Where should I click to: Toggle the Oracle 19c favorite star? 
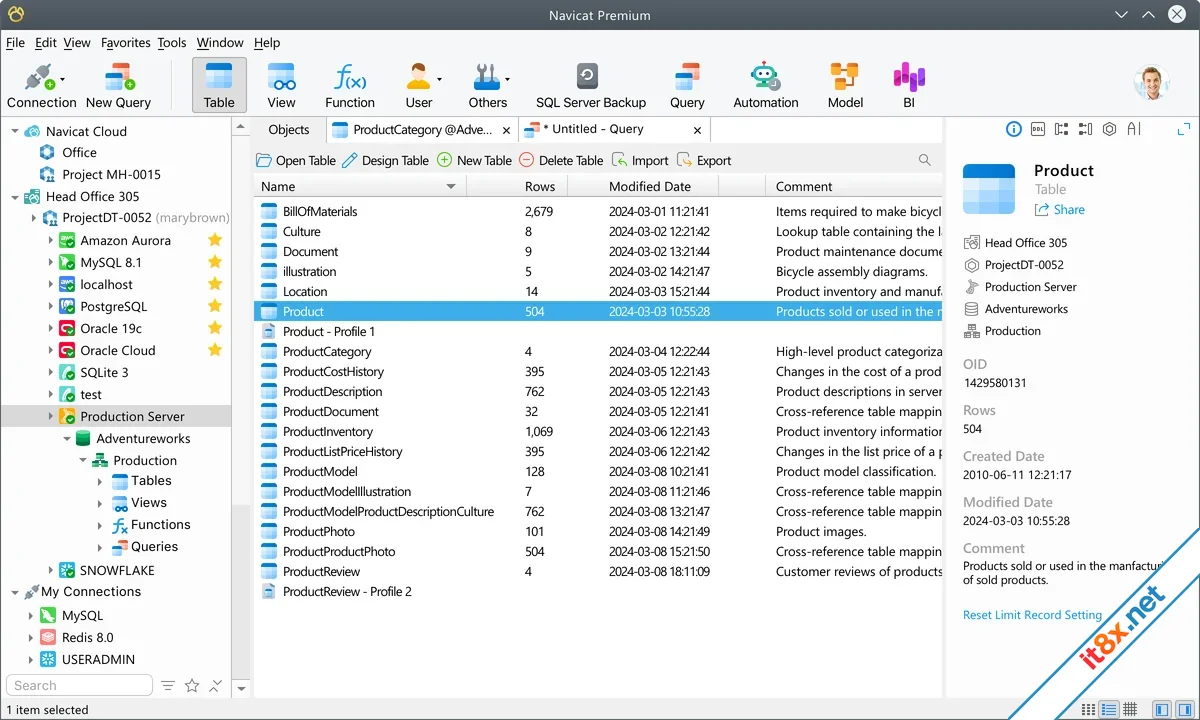pos(214,328)
